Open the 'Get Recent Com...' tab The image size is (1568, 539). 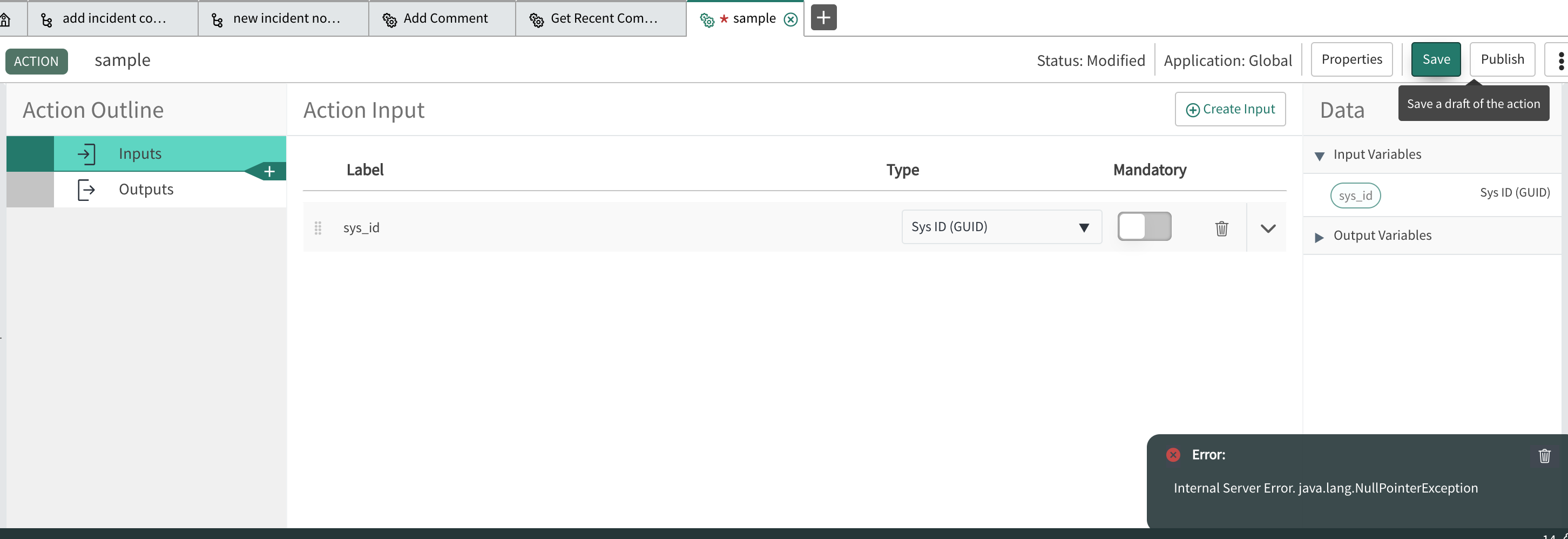click(601, 19)
